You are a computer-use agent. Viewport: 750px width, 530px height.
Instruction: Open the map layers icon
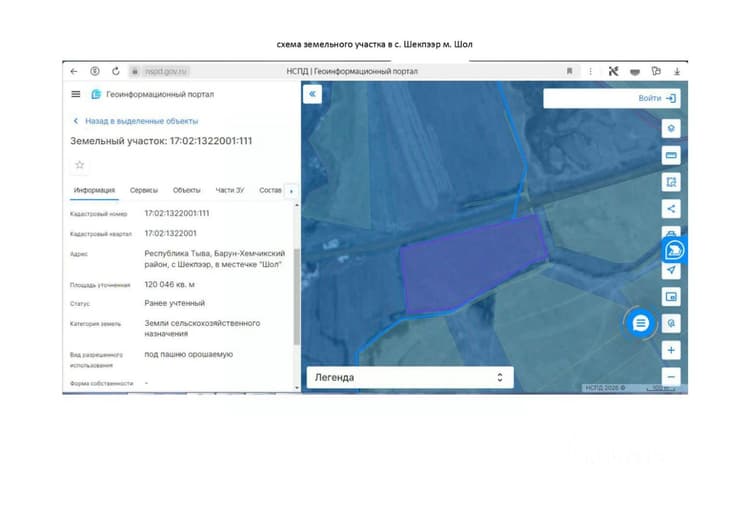[x=671, y=128]
